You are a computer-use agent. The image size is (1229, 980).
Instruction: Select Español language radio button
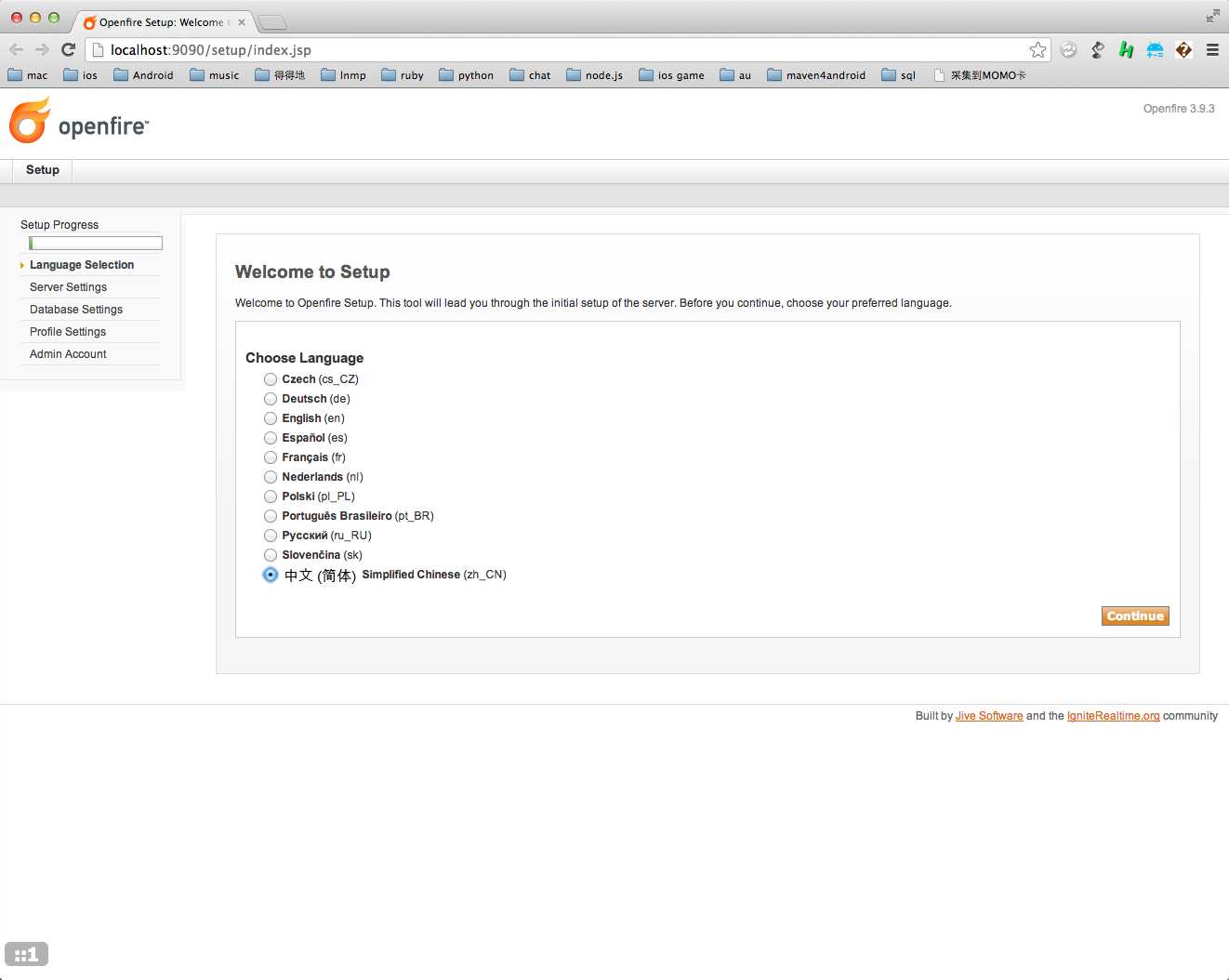271,438
